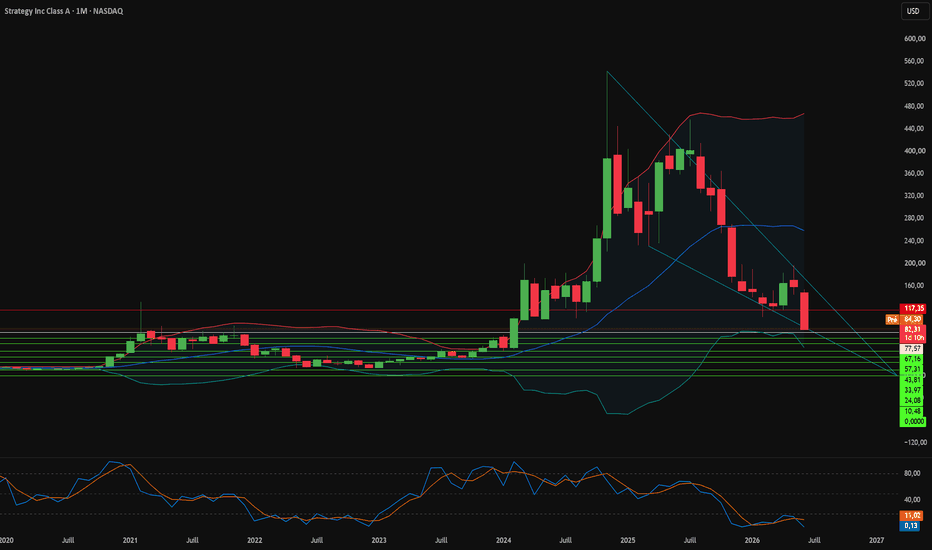932x550 pixels.
Task: Click the Strategy Inc Class A chart title
Action: (64, 11)
